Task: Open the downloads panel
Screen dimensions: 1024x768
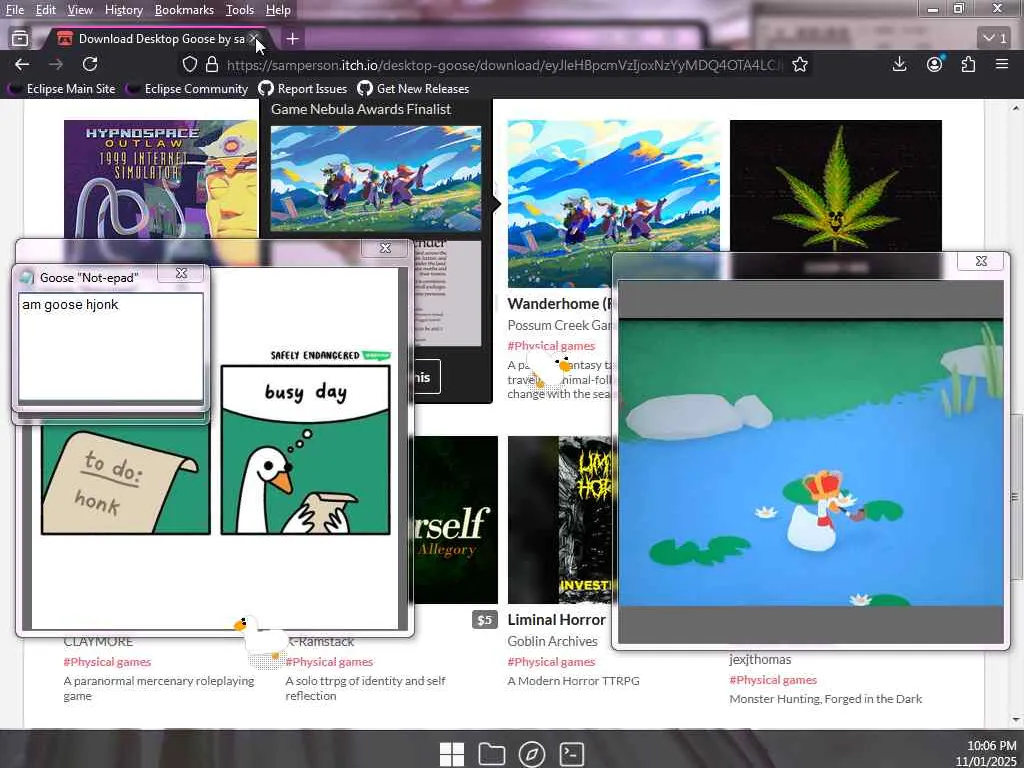Action: tap(899, 64)
